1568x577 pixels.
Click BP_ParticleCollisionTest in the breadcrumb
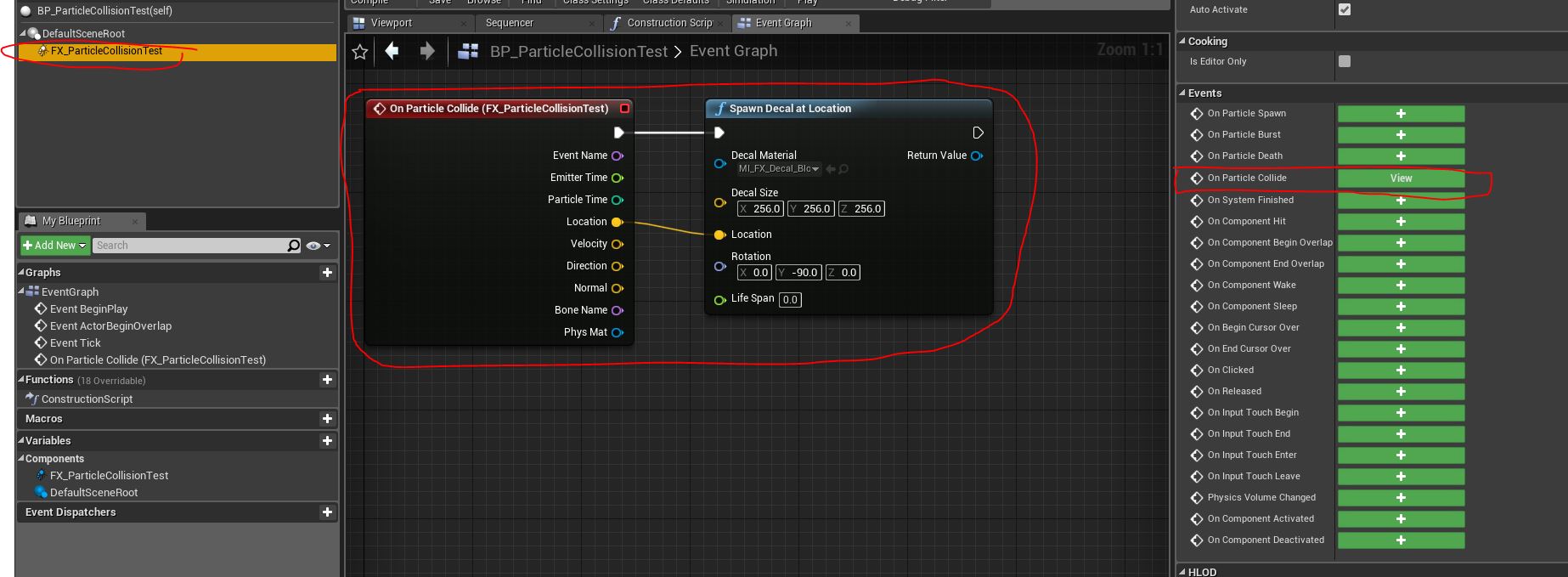(578, 51)
